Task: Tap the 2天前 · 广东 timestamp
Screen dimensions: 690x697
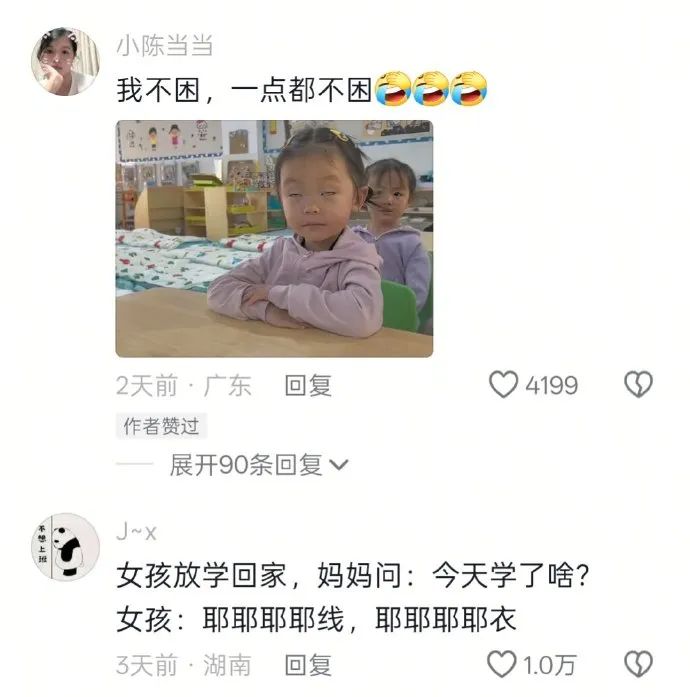Action: 184,385
